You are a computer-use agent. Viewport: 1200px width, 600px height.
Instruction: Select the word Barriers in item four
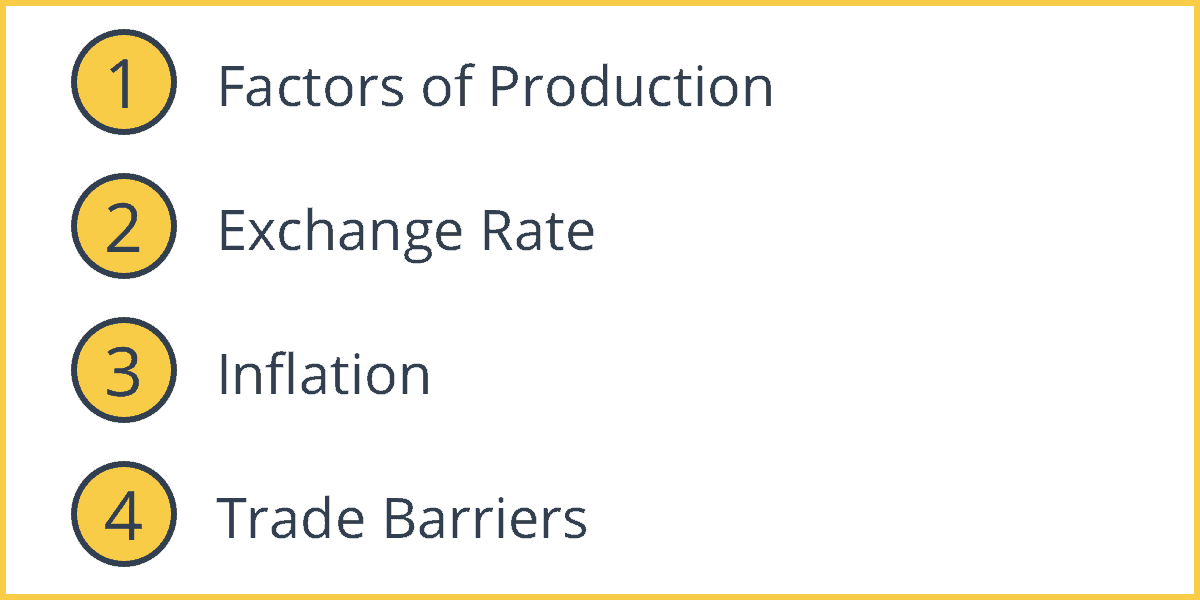coord(487,519)
